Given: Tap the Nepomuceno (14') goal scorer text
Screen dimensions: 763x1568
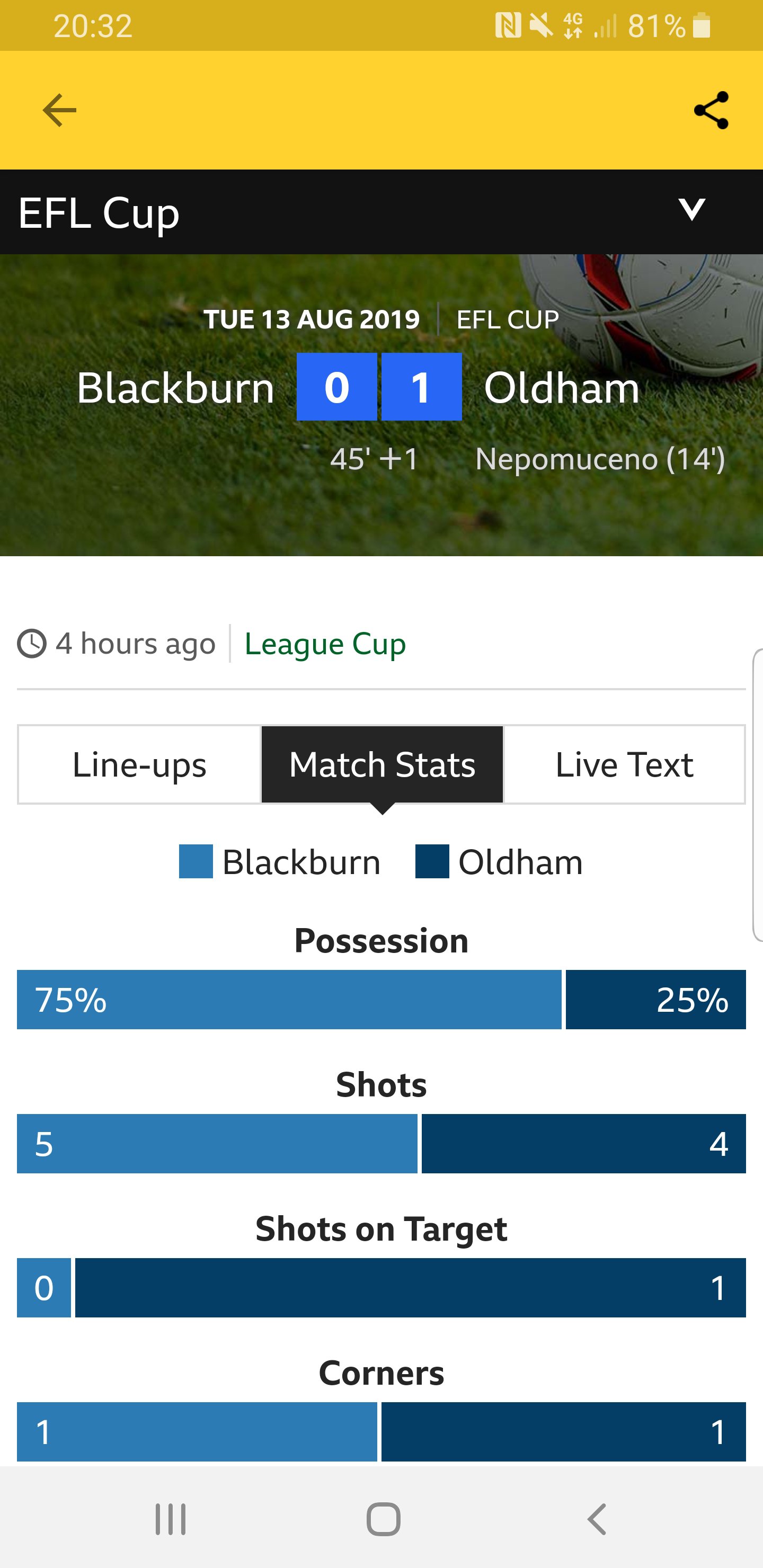Looking at the screenshot, I should click(x=600, y=459).
